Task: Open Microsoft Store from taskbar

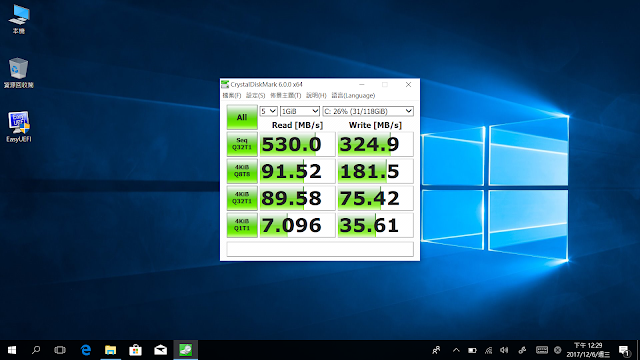Action: tap(136, 350)
